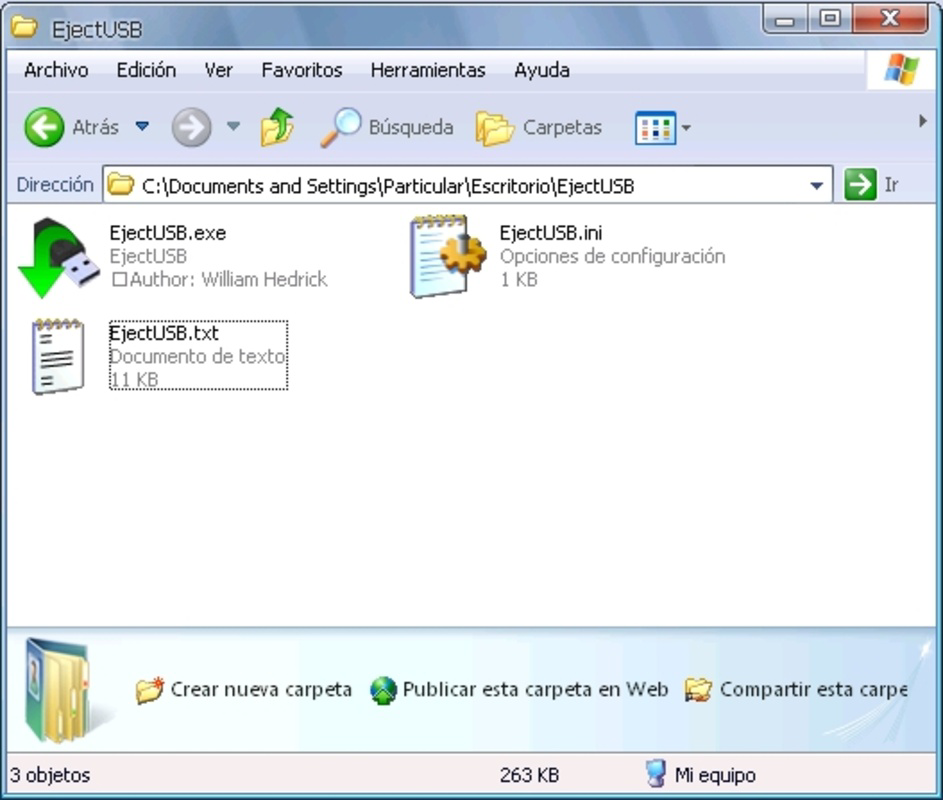Image resolution: width=943 pixels, height=800 pixels.
Task: Click the 263 KB status bar entry
Action: (x=529, y=775)
